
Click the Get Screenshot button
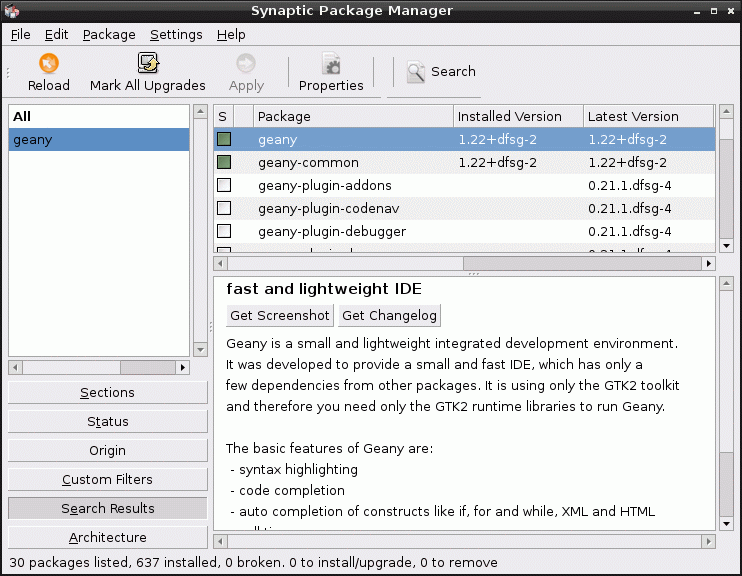point(280,316)
